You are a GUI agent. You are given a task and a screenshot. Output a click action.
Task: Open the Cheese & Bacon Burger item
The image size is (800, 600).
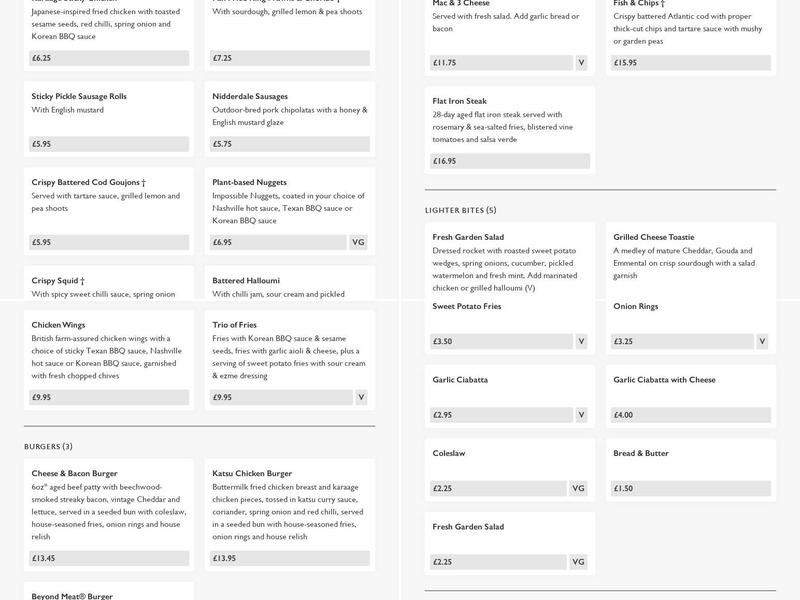pos(75,473)
